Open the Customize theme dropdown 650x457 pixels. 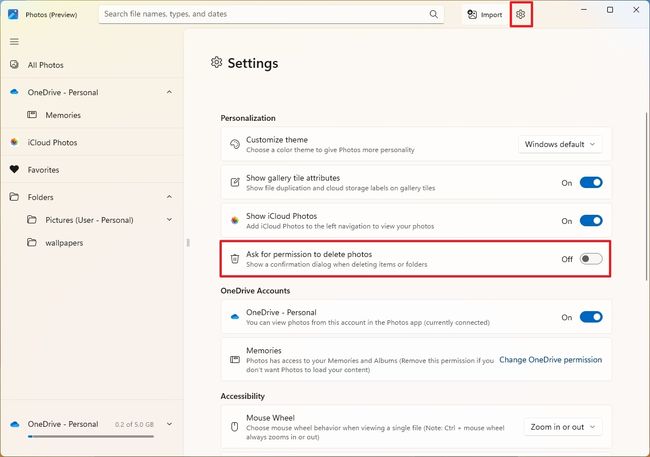(x=560, y=144)
